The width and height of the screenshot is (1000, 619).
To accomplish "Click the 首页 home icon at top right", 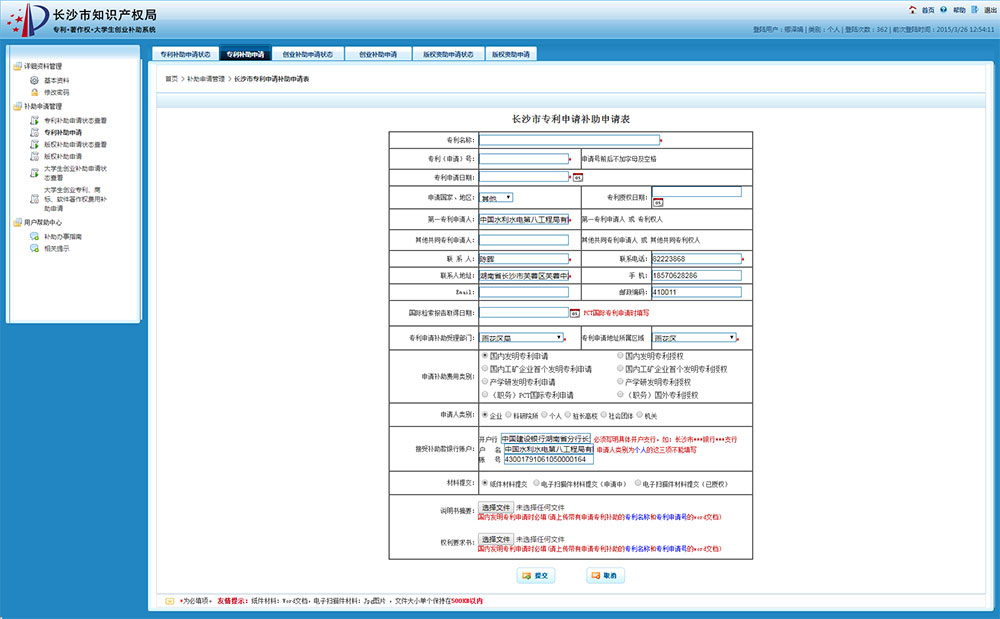I will (x=913, y=9).
